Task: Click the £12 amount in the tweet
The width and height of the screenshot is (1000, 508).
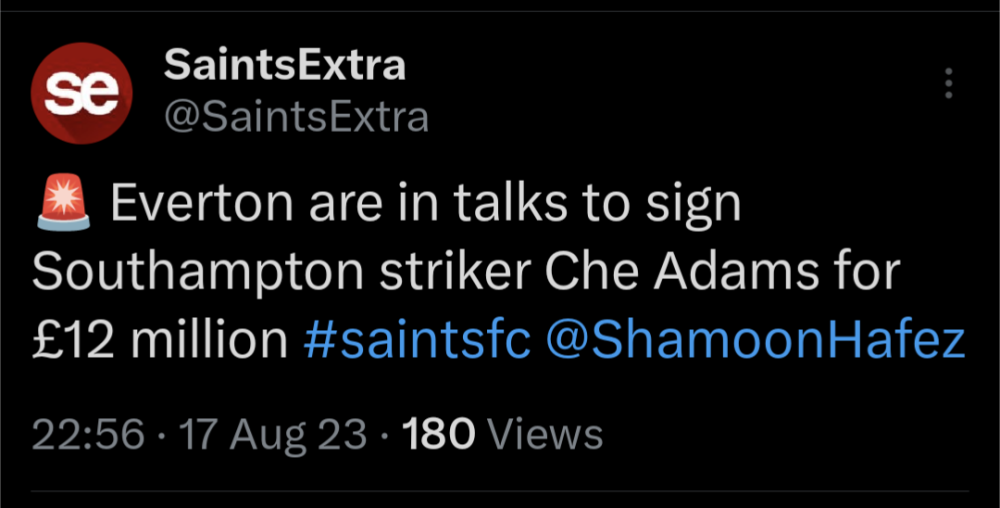Action: (x=74, y=340)
